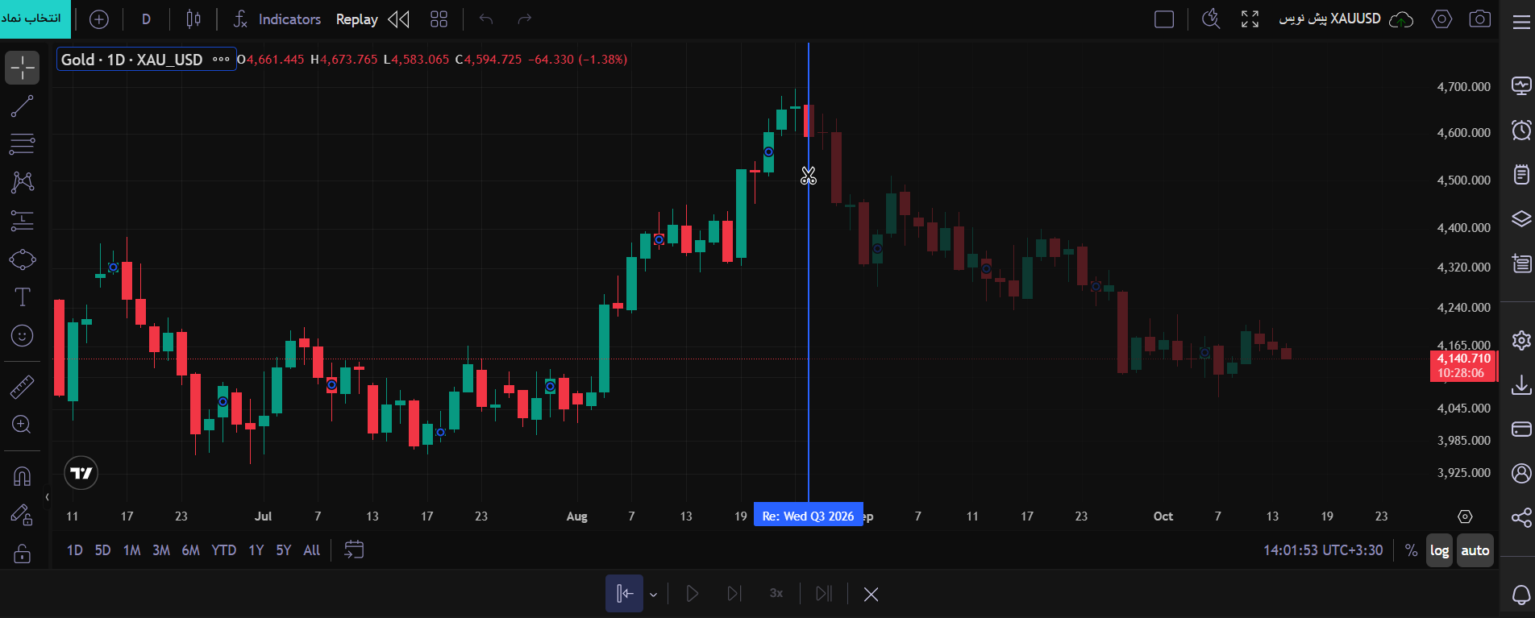Take a chart snapshot with camera icon
The image size is (1535, 618).
pyautogui.click(x=1480, y=19)
